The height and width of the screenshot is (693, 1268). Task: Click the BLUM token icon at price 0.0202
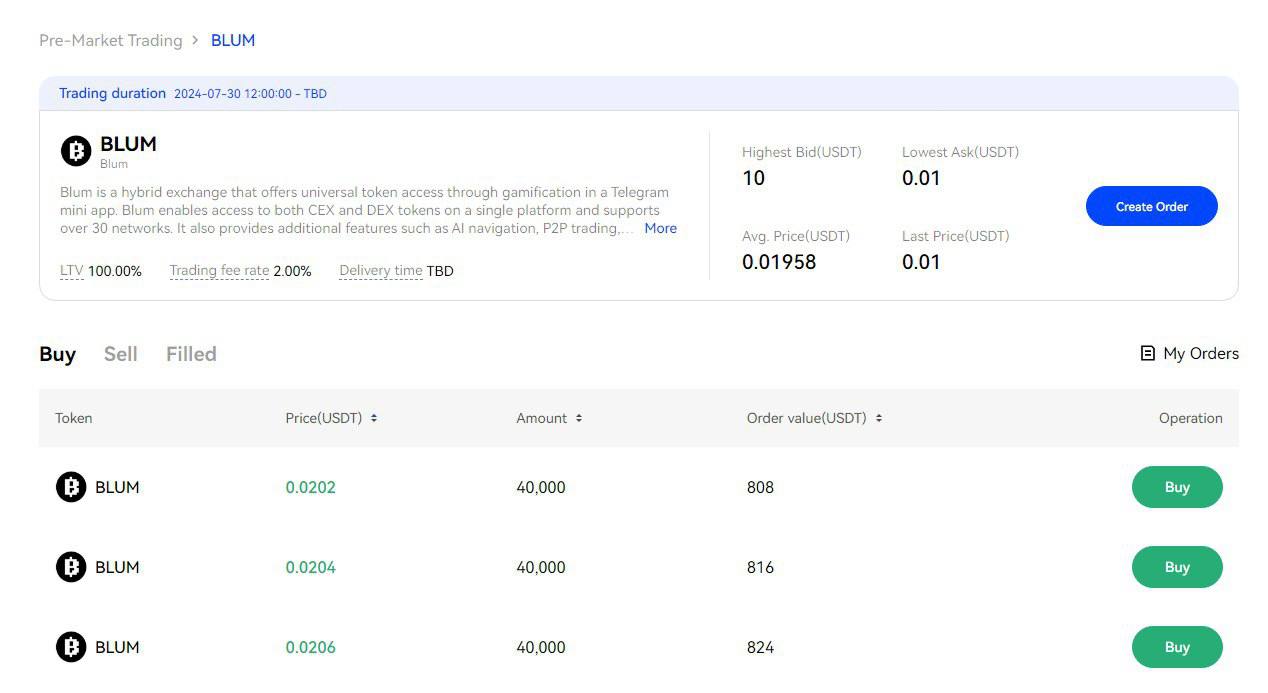coord(71,487)
